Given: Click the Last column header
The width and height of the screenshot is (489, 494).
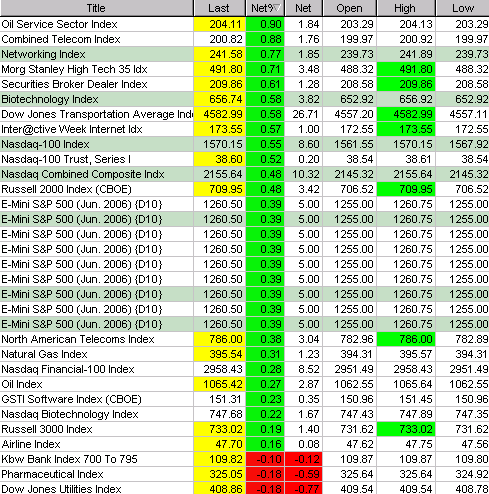Looking at the screenshot, I should (219, 8).
